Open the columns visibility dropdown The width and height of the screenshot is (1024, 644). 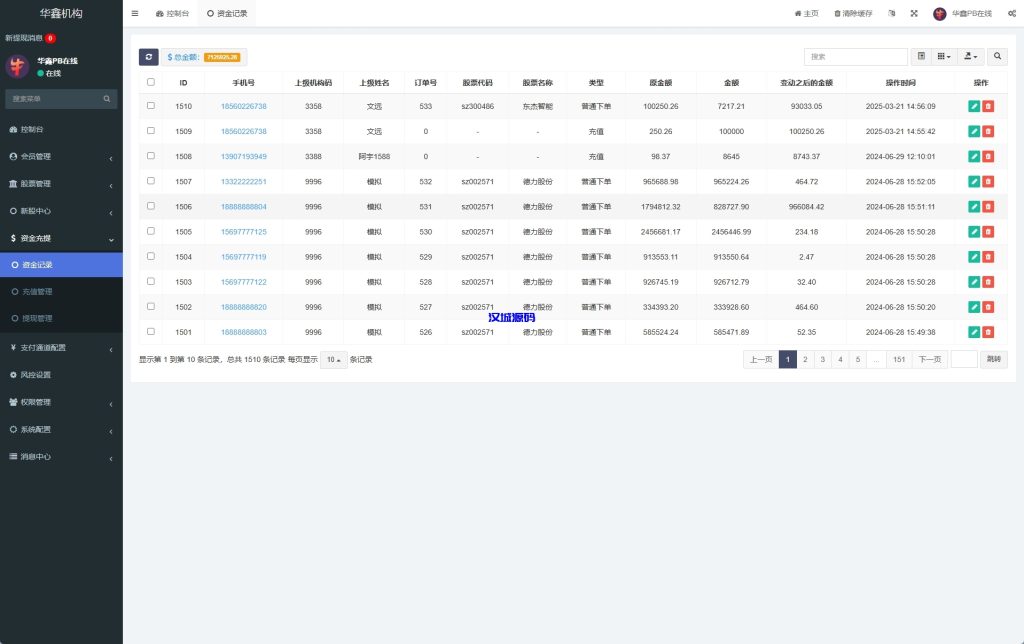tap(943, 57)
